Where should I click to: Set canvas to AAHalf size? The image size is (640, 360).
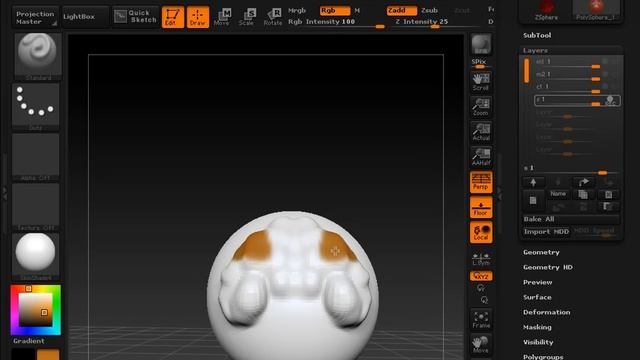click(x=481, y=157)
